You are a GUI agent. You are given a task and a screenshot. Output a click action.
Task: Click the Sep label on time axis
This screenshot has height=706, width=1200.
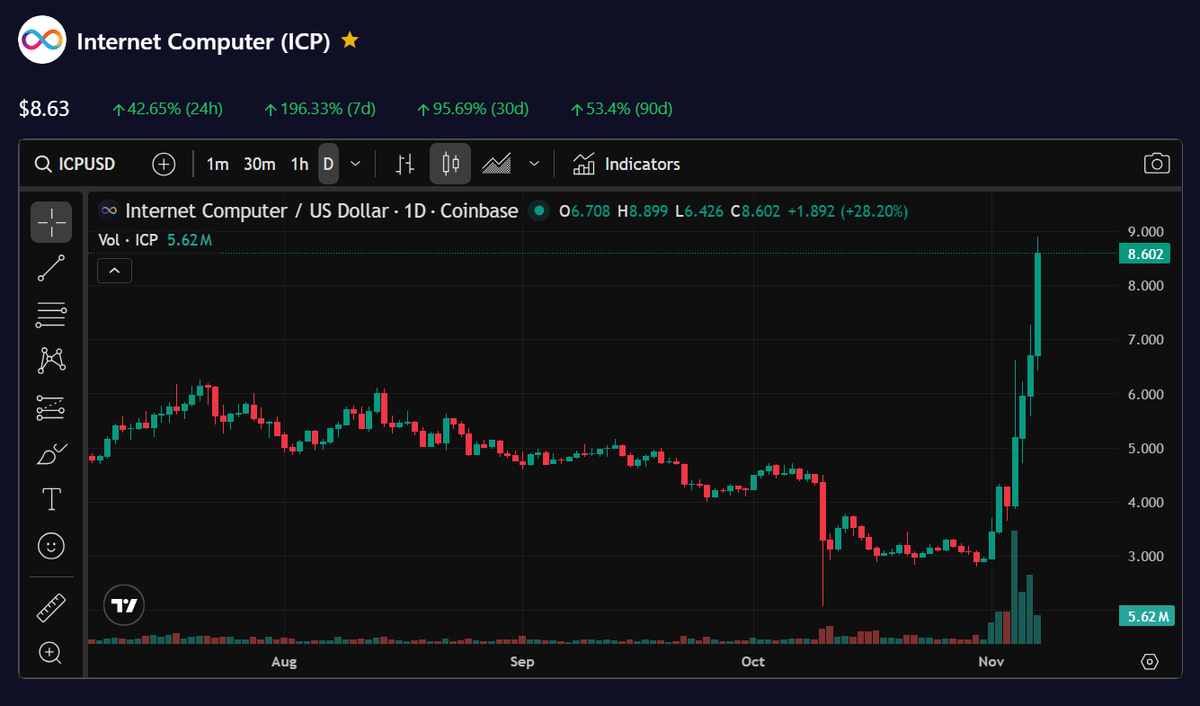tap(522, 662)
